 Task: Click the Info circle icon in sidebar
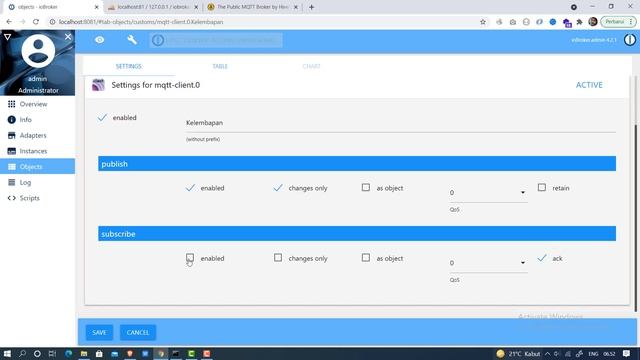[x=11, y=120]
